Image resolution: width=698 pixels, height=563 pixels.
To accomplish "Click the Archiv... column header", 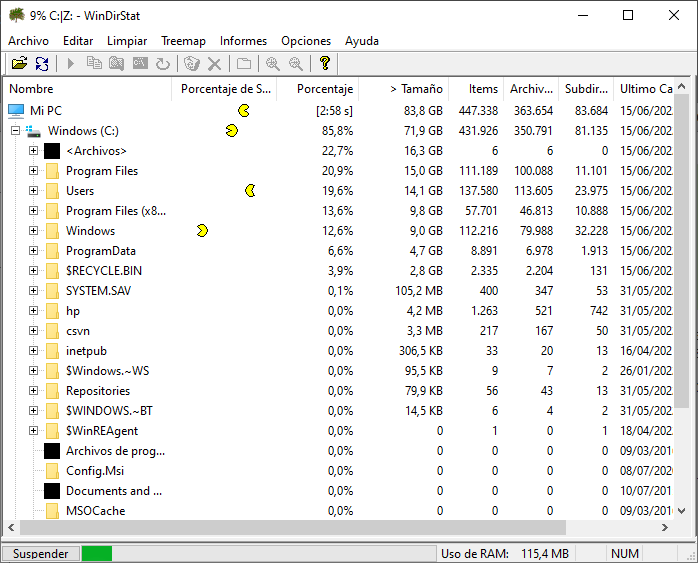I will tap(531, 89).
